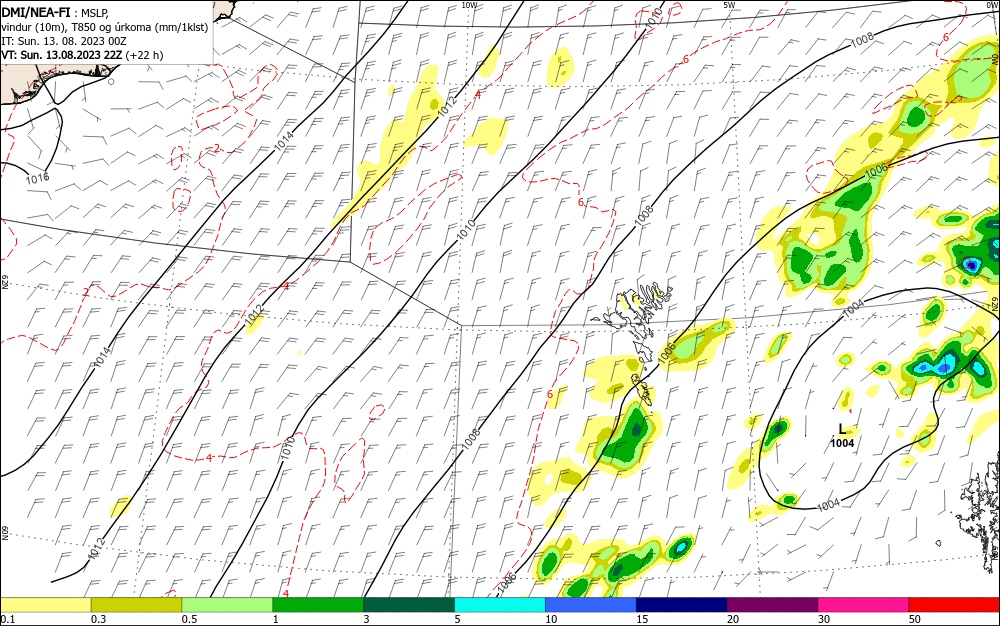The height and width of the screenshot is (626, 1000).
Task: Click legend value '10' under the scale
Action: click(551, 619)
